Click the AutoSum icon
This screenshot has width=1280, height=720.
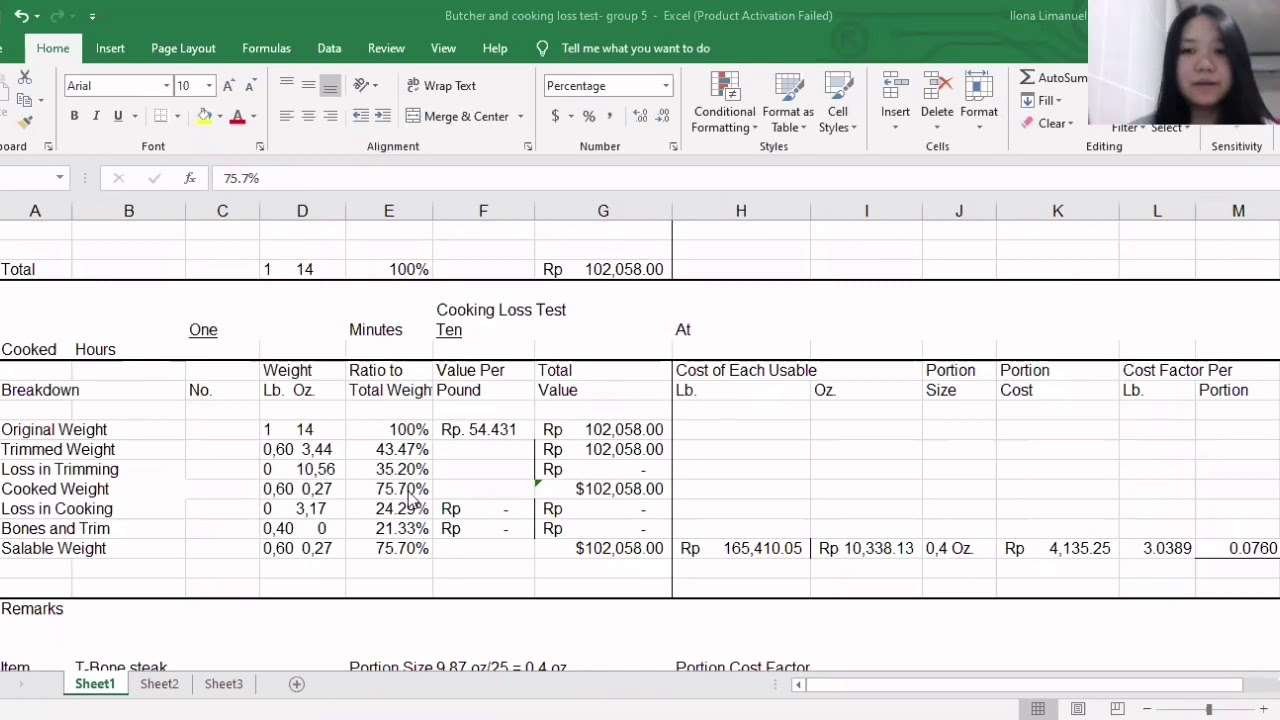(x=1028, y=78)
